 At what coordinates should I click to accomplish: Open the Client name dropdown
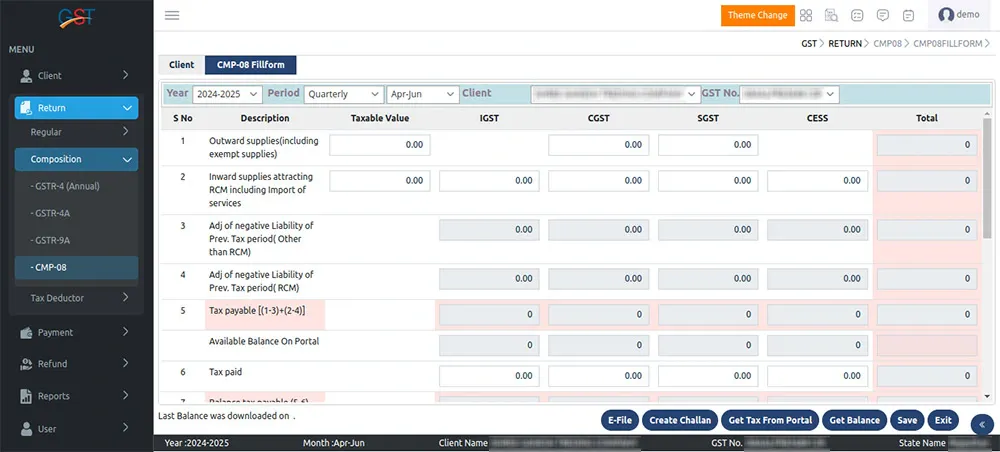(615, 94)
